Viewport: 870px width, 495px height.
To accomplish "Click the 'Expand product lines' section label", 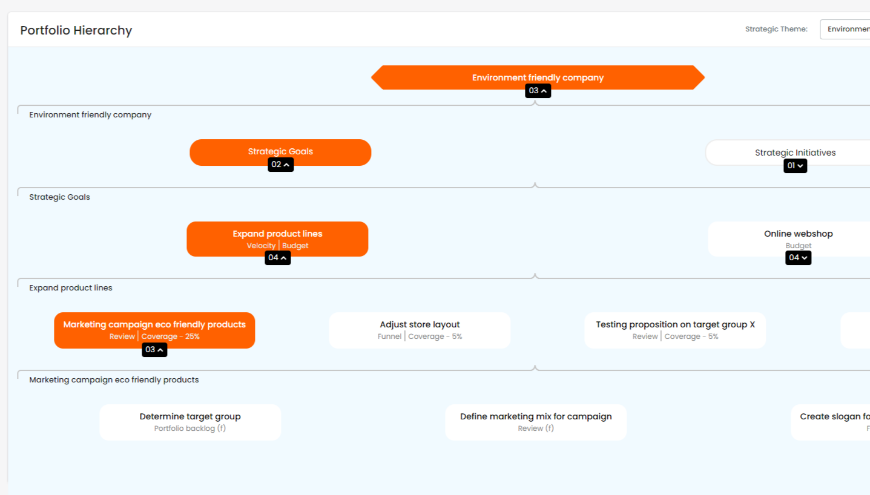I will click(70, 288).
